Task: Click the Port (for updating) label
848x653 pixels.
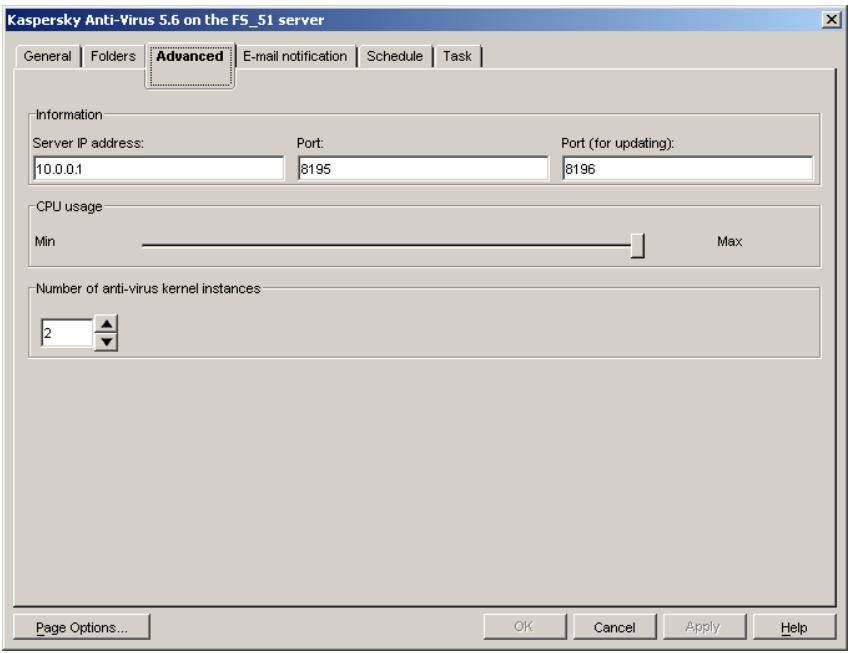Action: coord(618,143)
